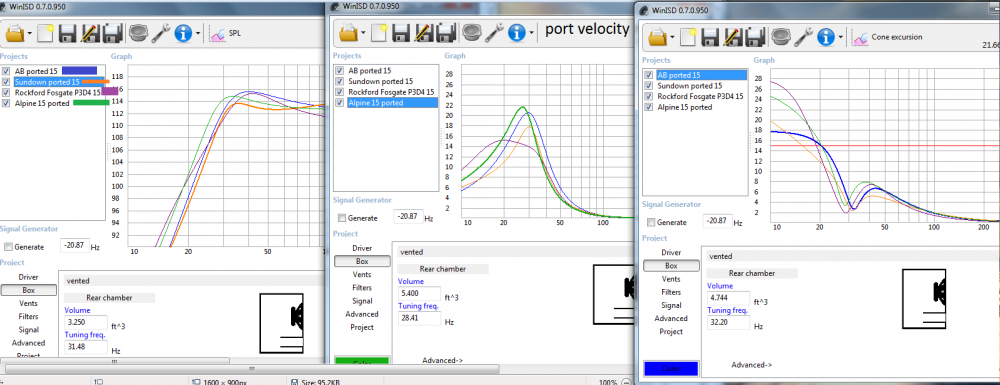Save project icon in Cone excursion window
The width and height of the screenshot is (1000, 385).
(x=710, y=37)
